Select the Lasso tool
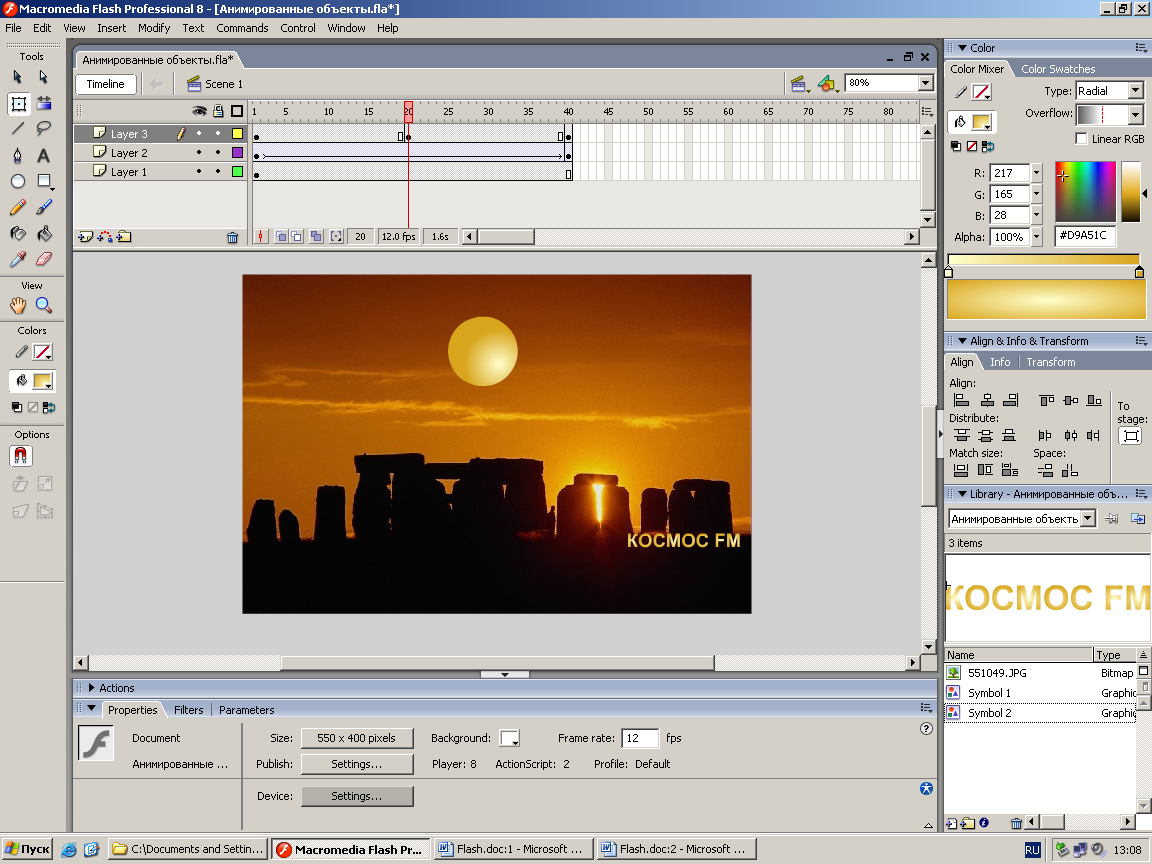 click(x=44, y=129)
